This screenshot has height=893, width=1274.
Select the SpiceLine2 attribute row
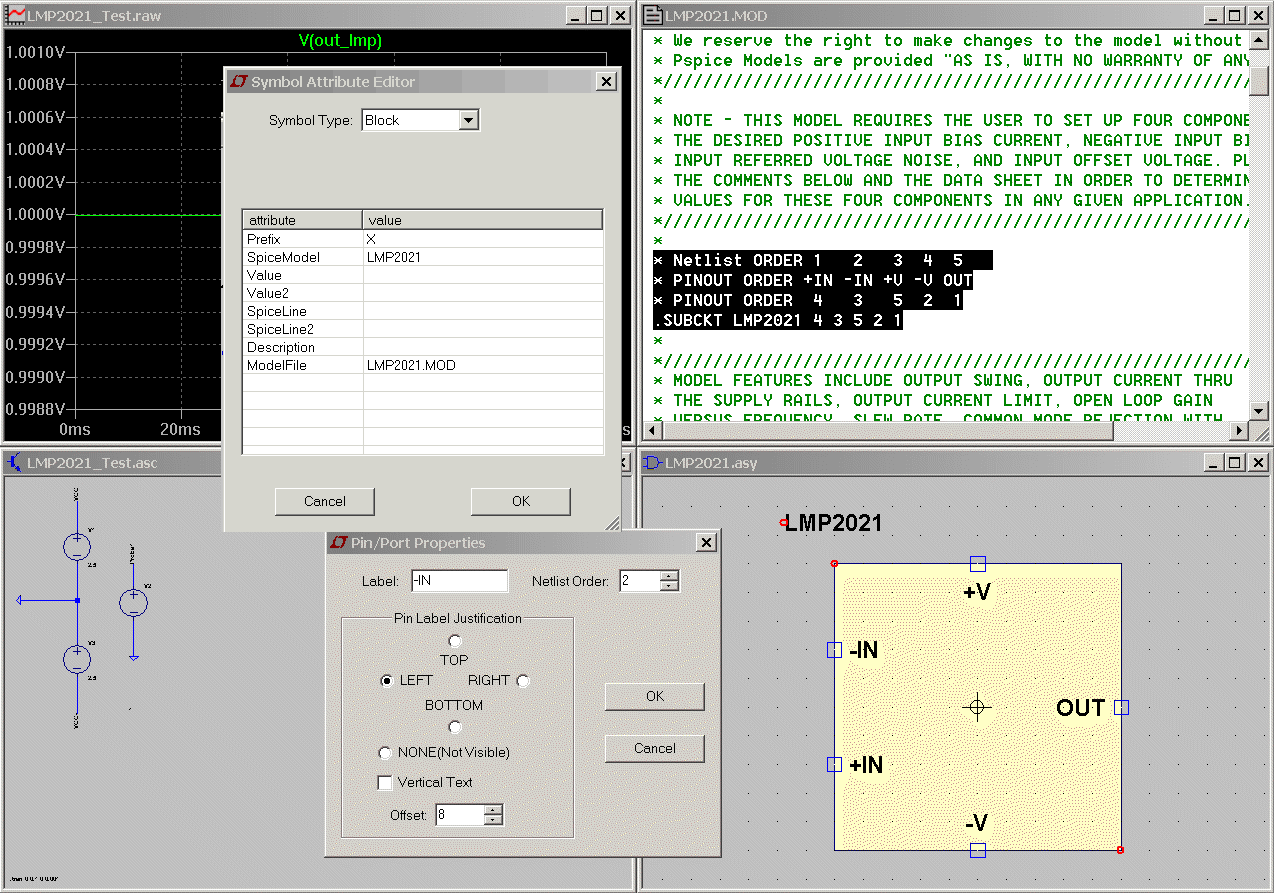tap(423, 329)
